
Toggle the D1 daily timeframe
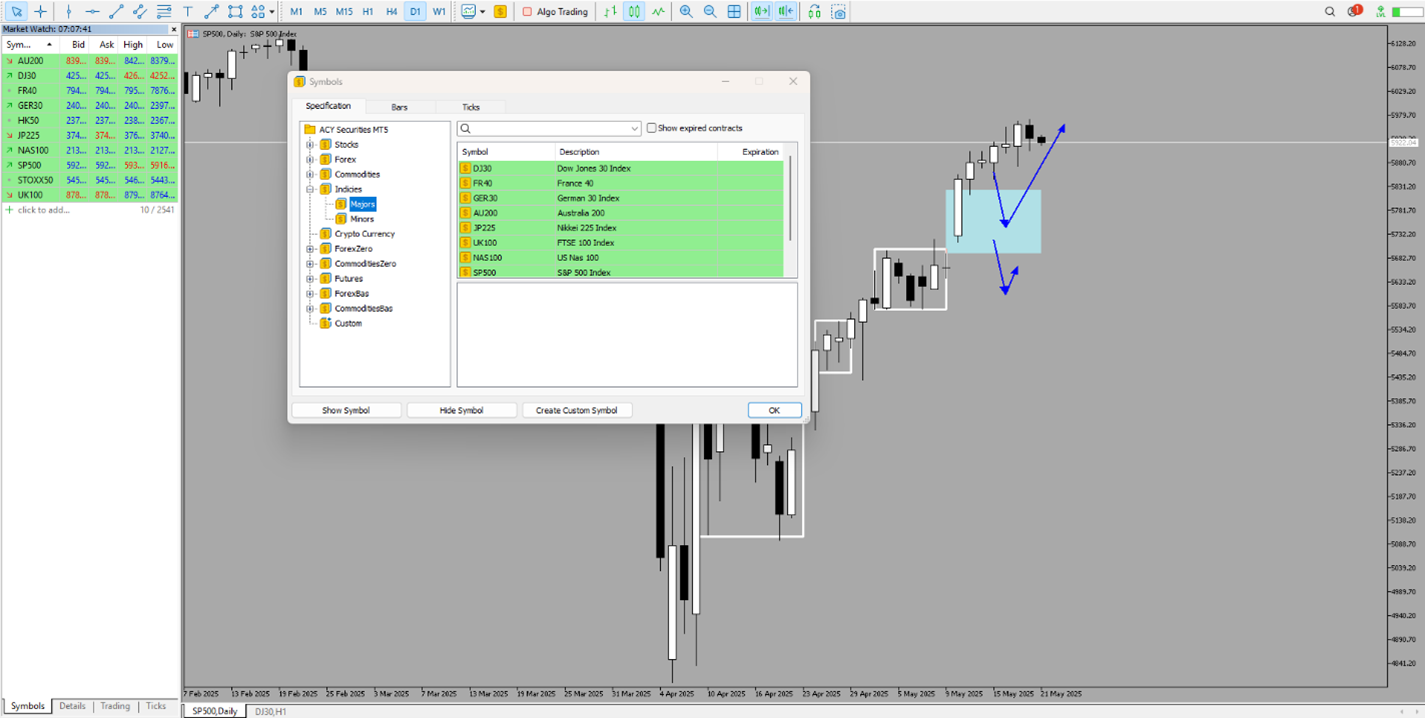tap(414, 12)
